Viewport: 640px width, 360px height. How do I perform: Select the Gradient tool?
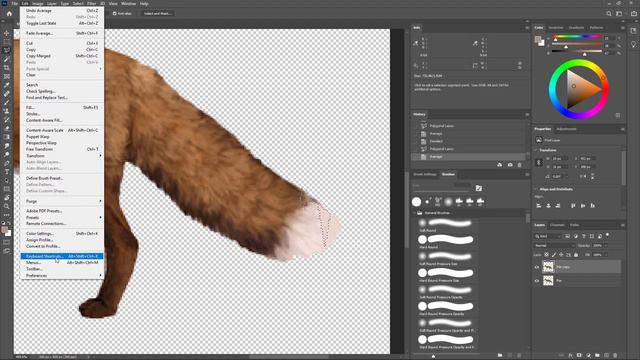pos(7,137)
